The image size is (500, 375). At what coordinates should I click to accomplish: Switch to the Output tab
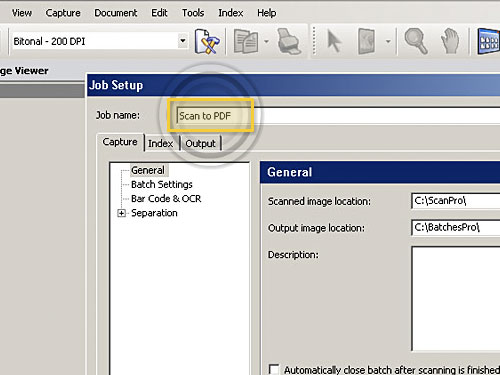[200, 144]
